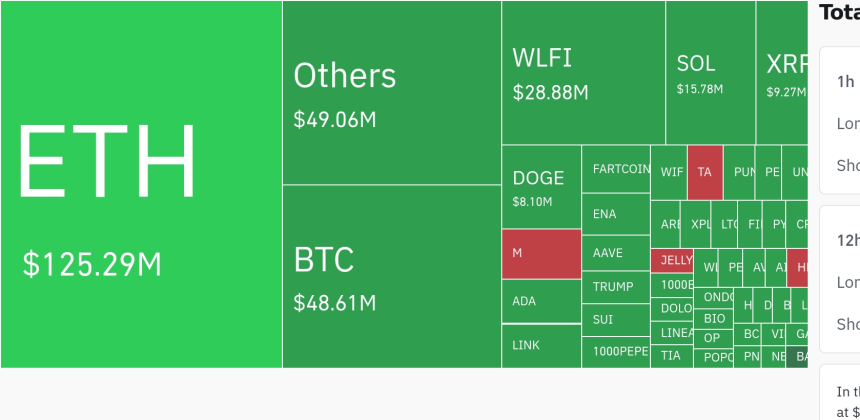Select the SOL $15.78M tile
The width and height of the screenshot is (860, 420).
tap(710, 73)
